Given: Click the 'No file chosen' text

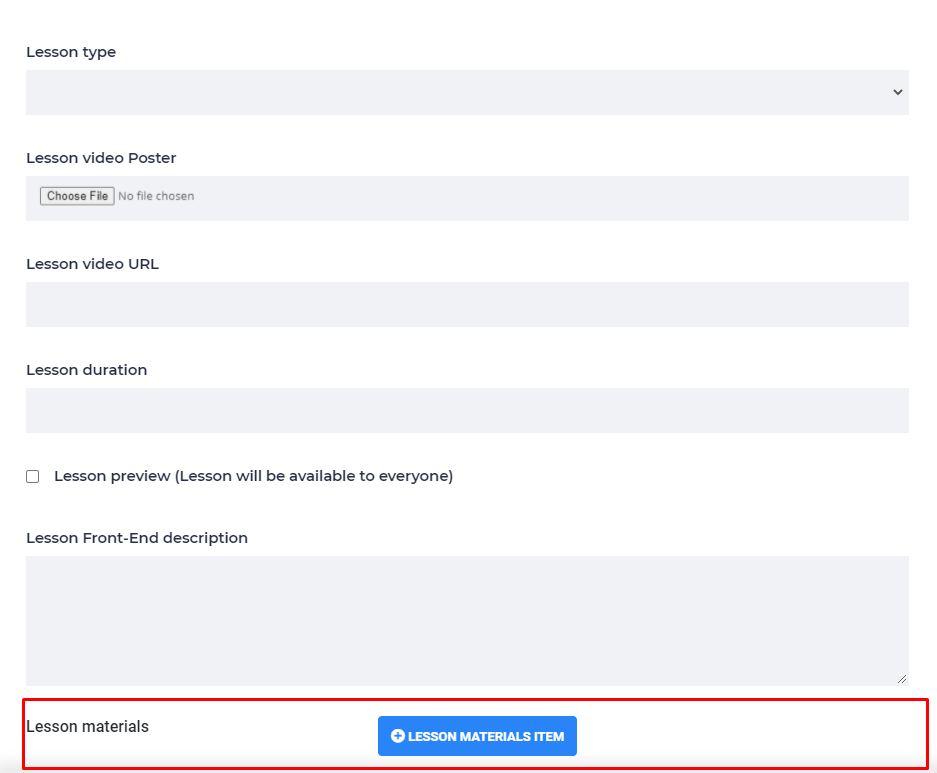Looking at the screenshot, I should [156, 196].
